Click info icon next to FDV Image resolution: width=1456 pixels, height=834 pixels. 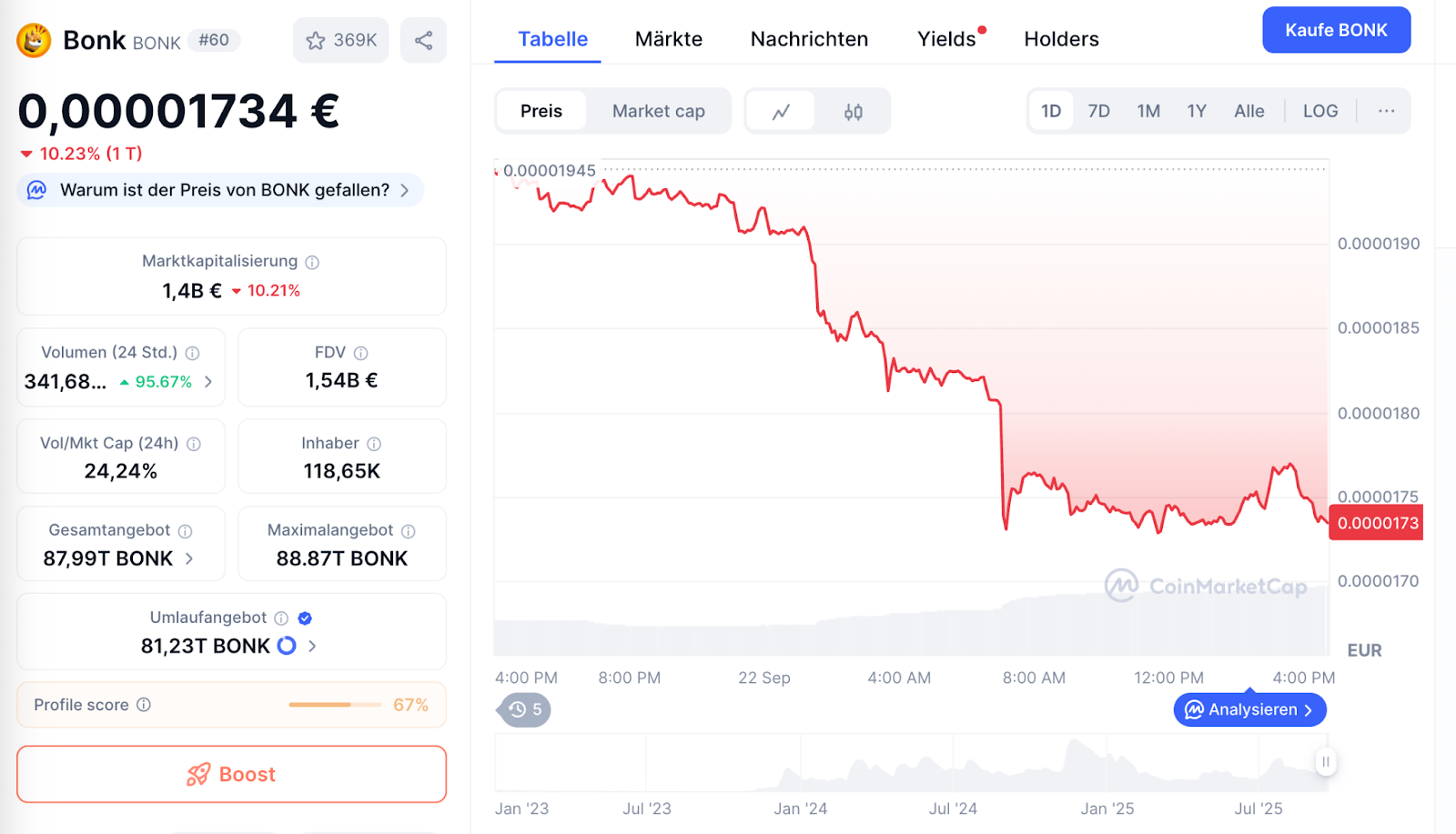tap(361, 353)
